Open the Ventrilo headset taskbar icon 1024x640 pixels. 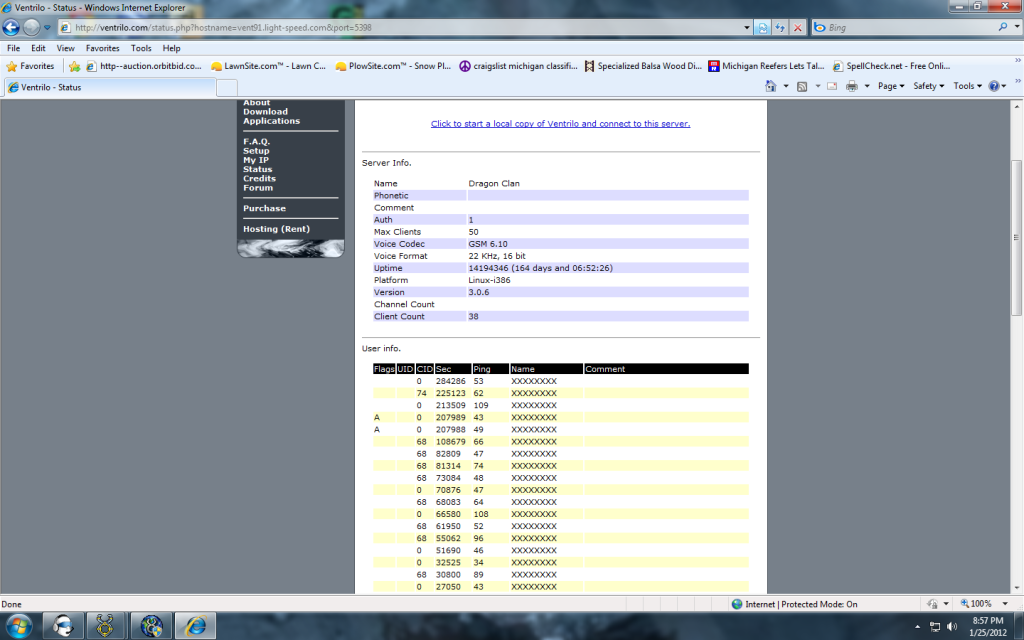click(x=63, y=626)
